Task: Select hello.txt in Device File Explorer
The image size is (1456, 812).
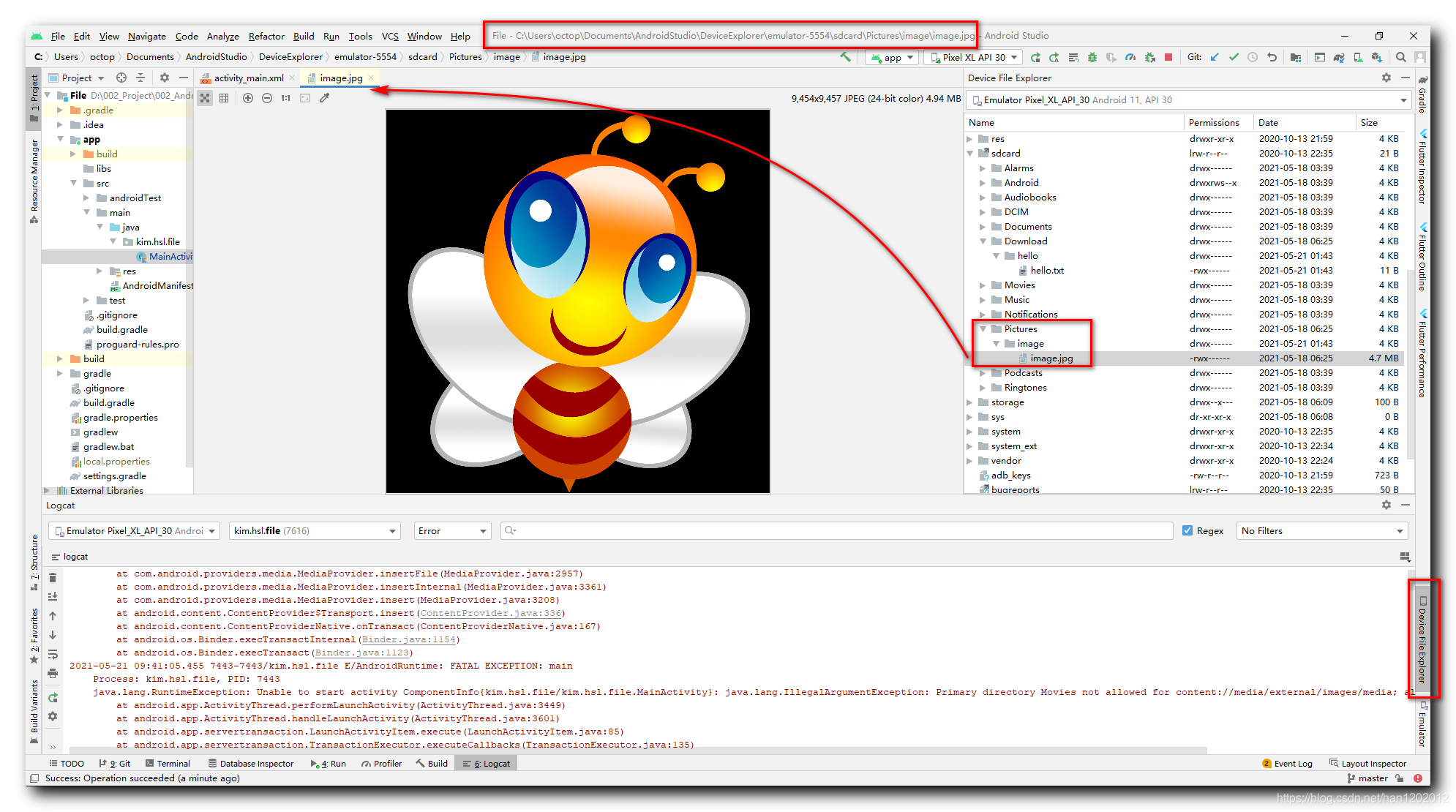Action: click(1046, 271)
